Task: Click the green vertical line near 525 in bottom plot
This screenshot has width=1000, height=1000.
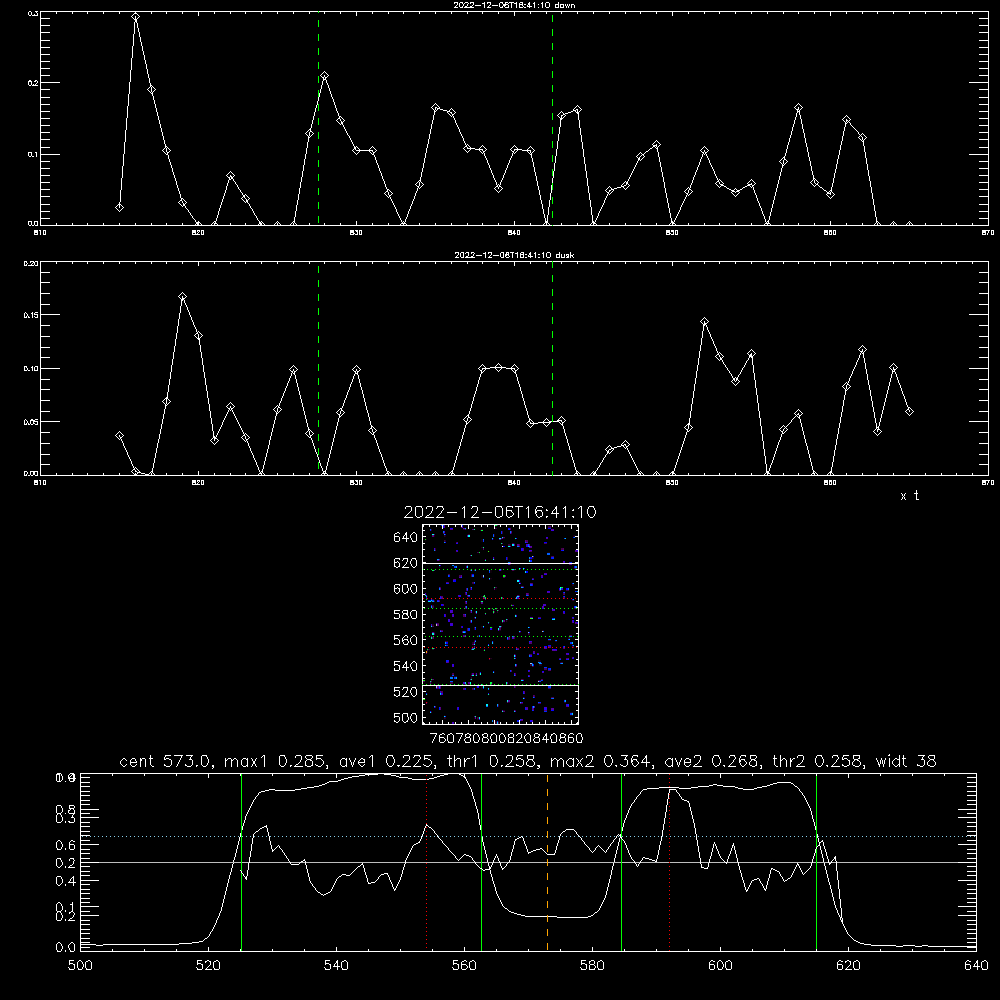Action: coord(241,862)
